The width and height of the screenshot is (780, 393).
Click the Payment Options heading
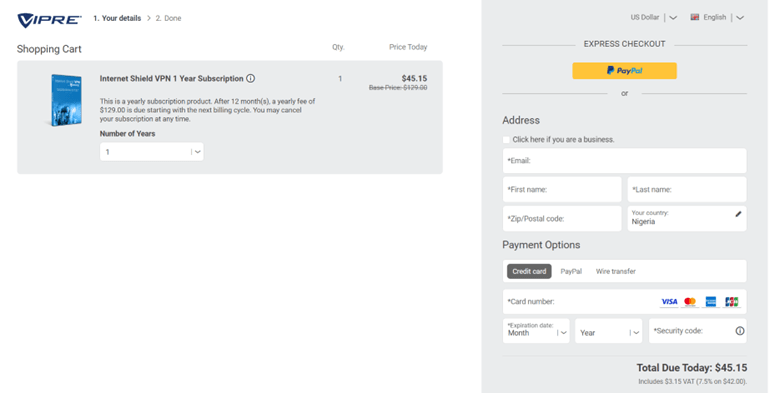(x=541, y=245)
